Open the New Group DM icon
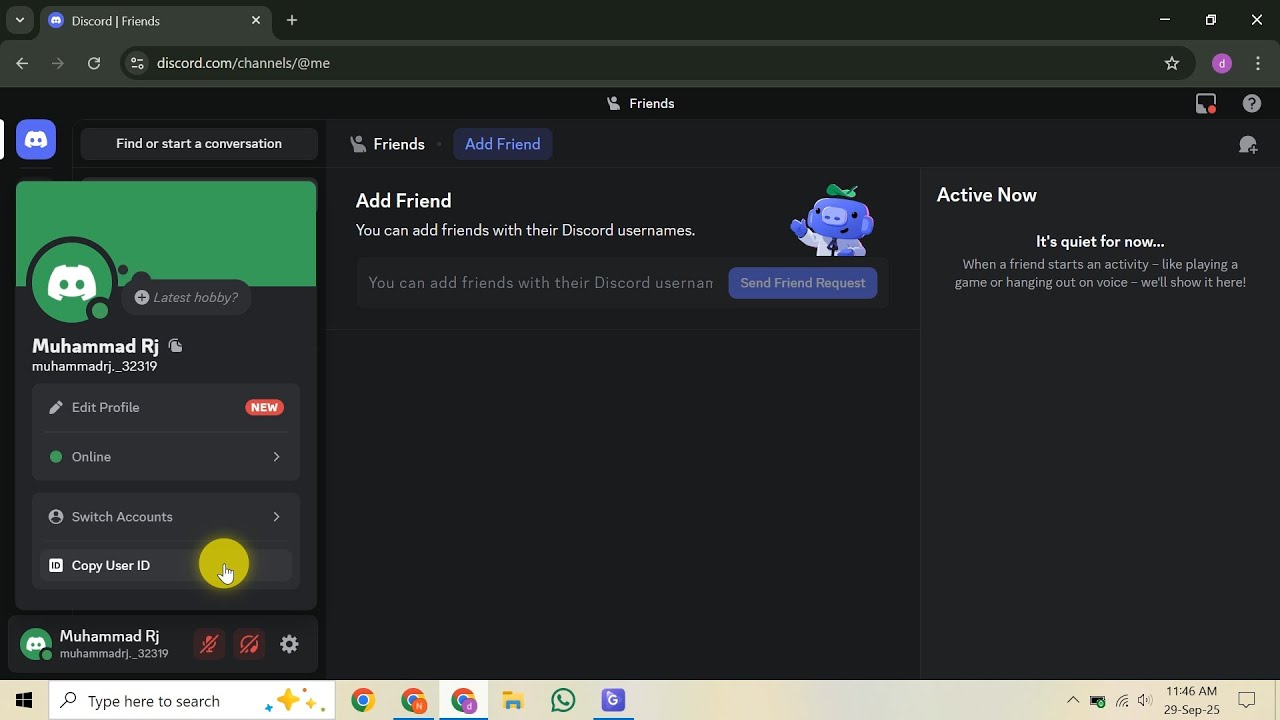Screen dimensions: 1280x720 pos(1248,145)
